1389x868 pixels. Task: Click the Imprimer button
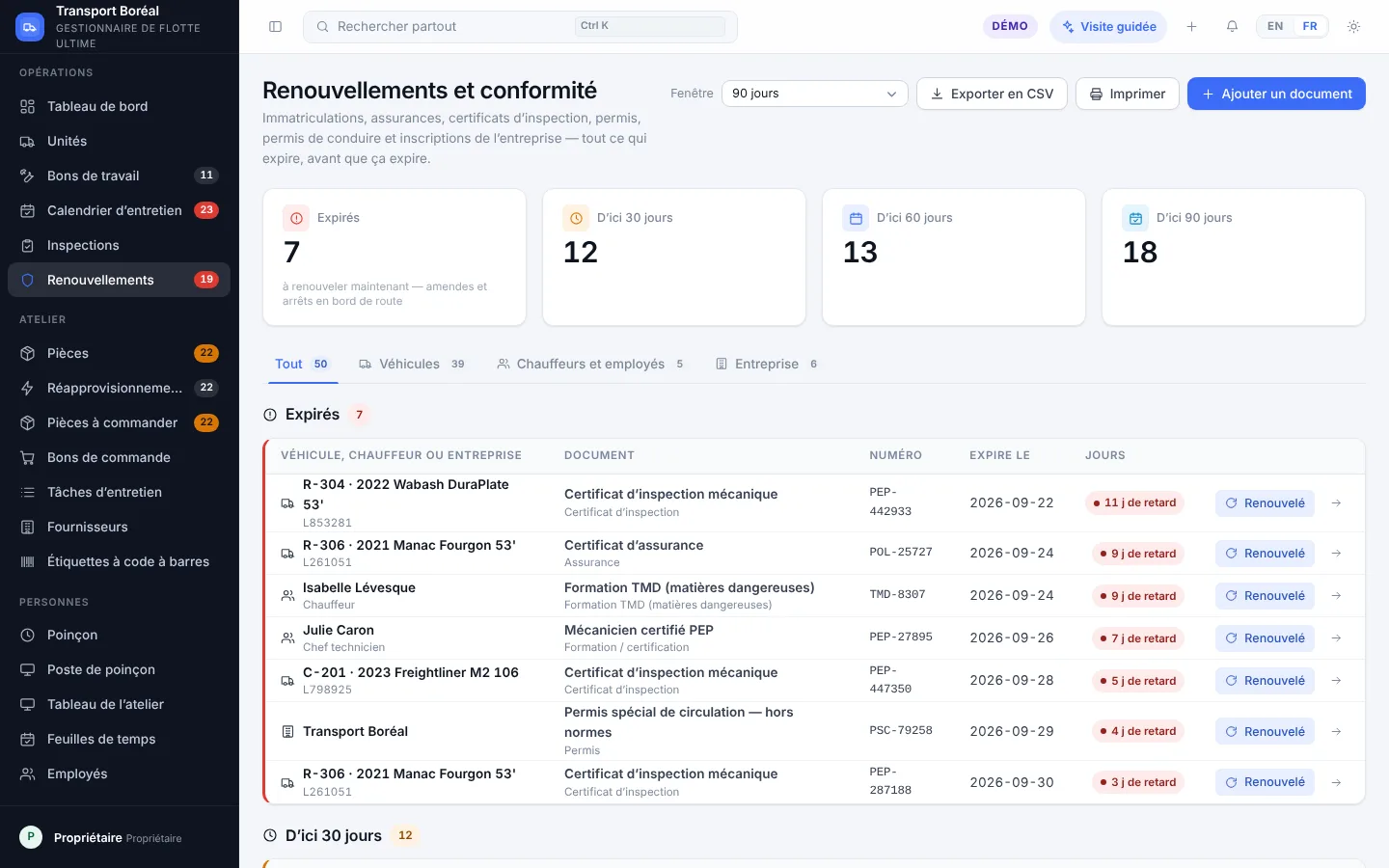coord(1127,94)
